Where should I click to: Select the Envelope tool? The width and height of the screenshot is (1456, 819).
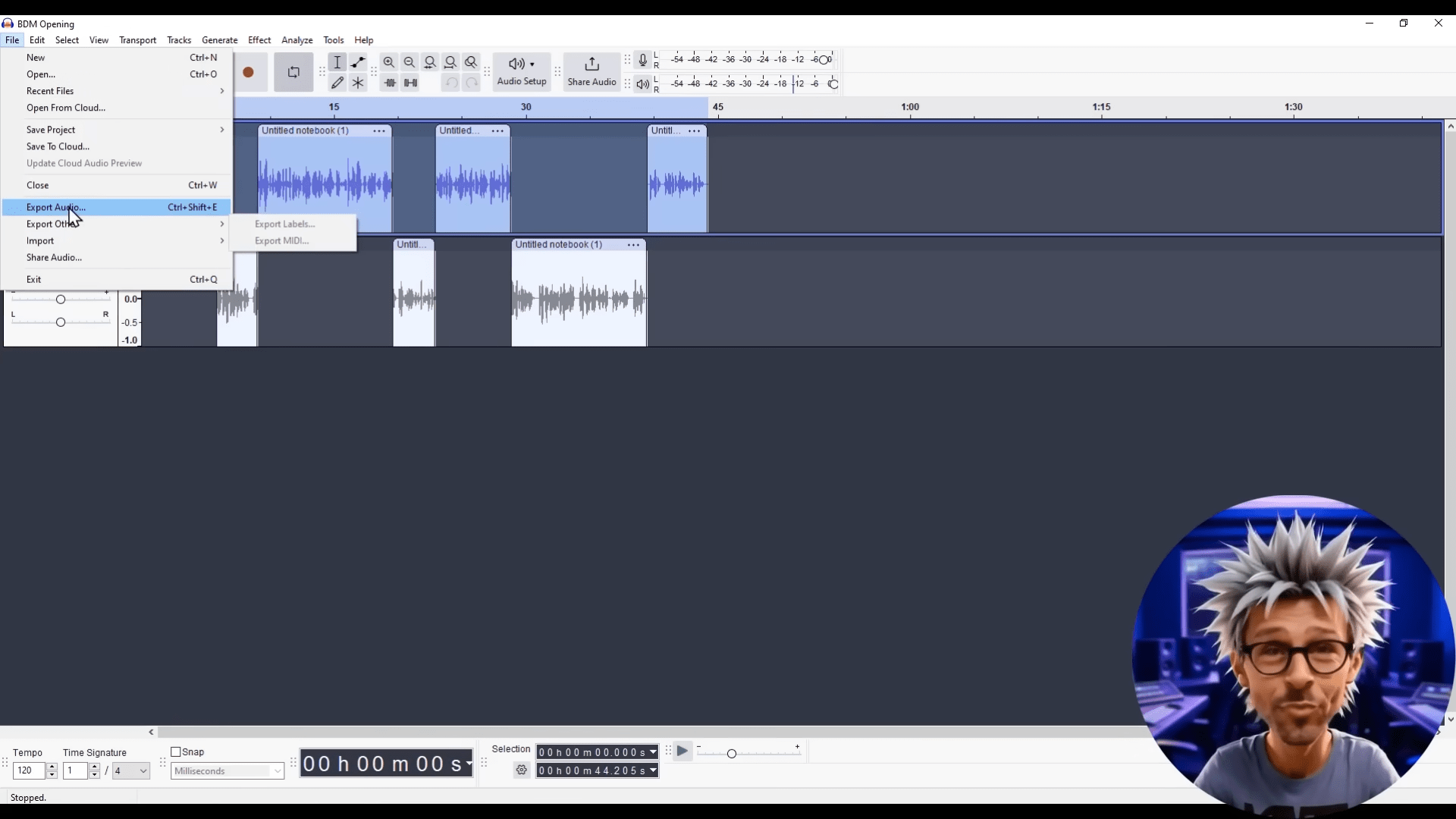pyautogui.click(x=358, y=62)
